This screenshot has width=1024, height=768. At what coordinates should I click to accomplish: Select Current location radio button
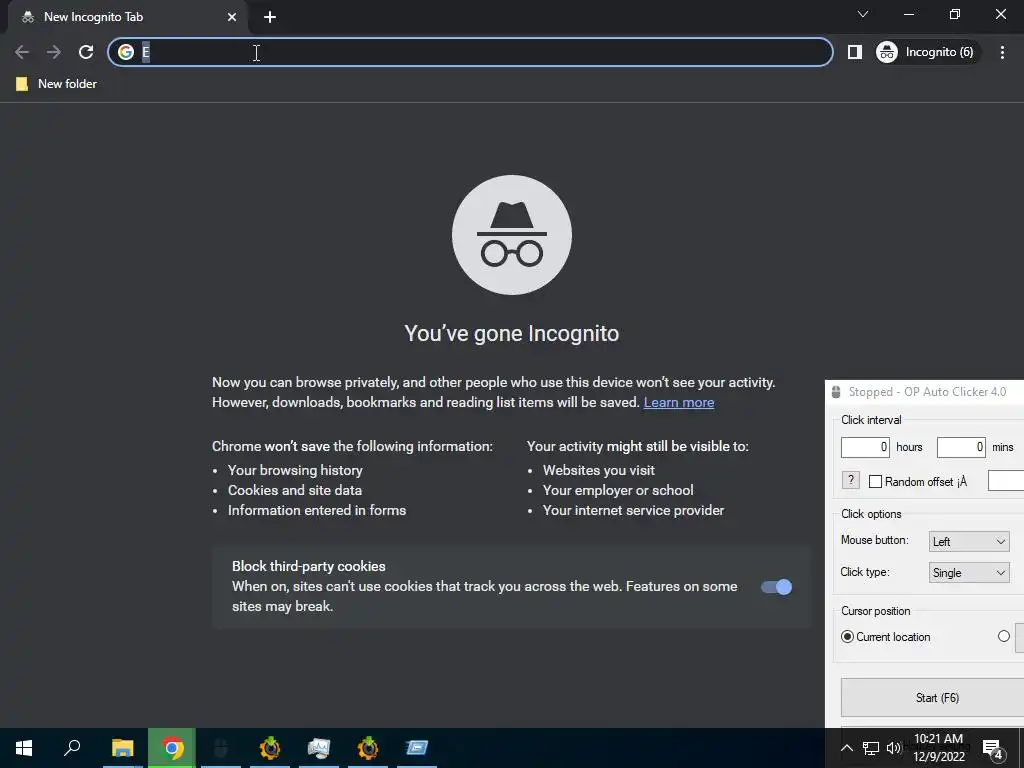tap(847, 637)
